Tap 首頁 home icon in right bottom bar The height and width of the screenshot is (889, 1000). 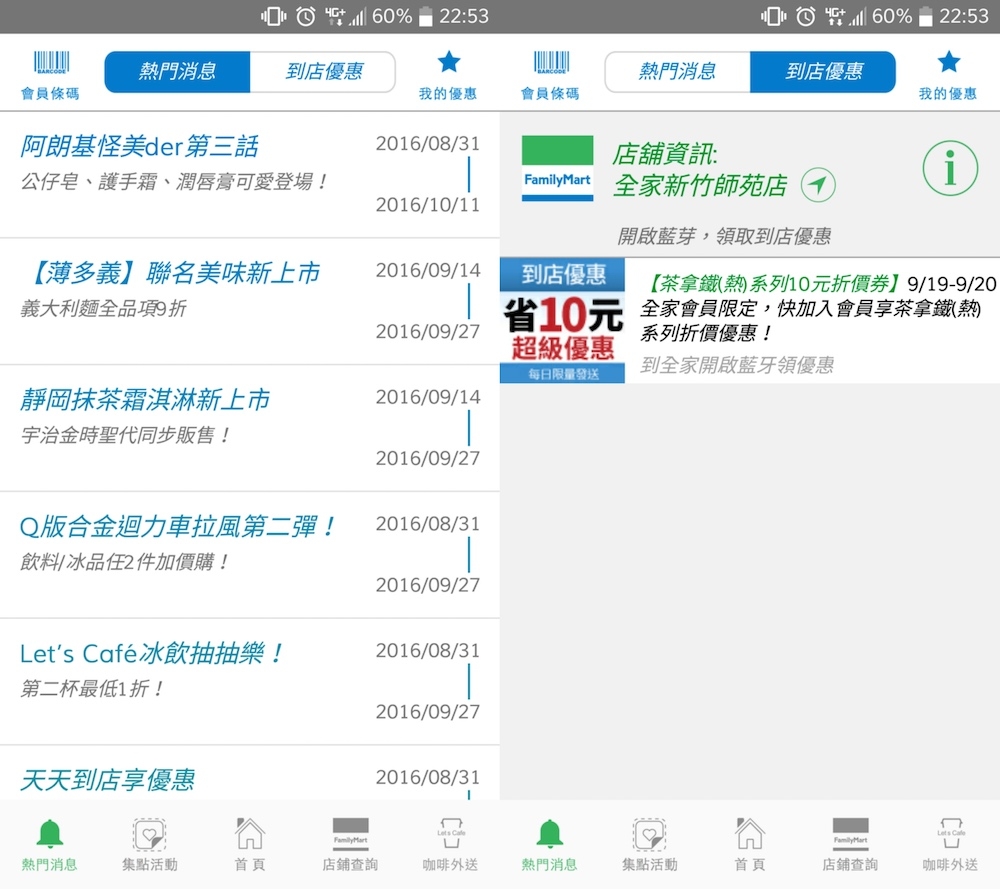tap(750, 834)
